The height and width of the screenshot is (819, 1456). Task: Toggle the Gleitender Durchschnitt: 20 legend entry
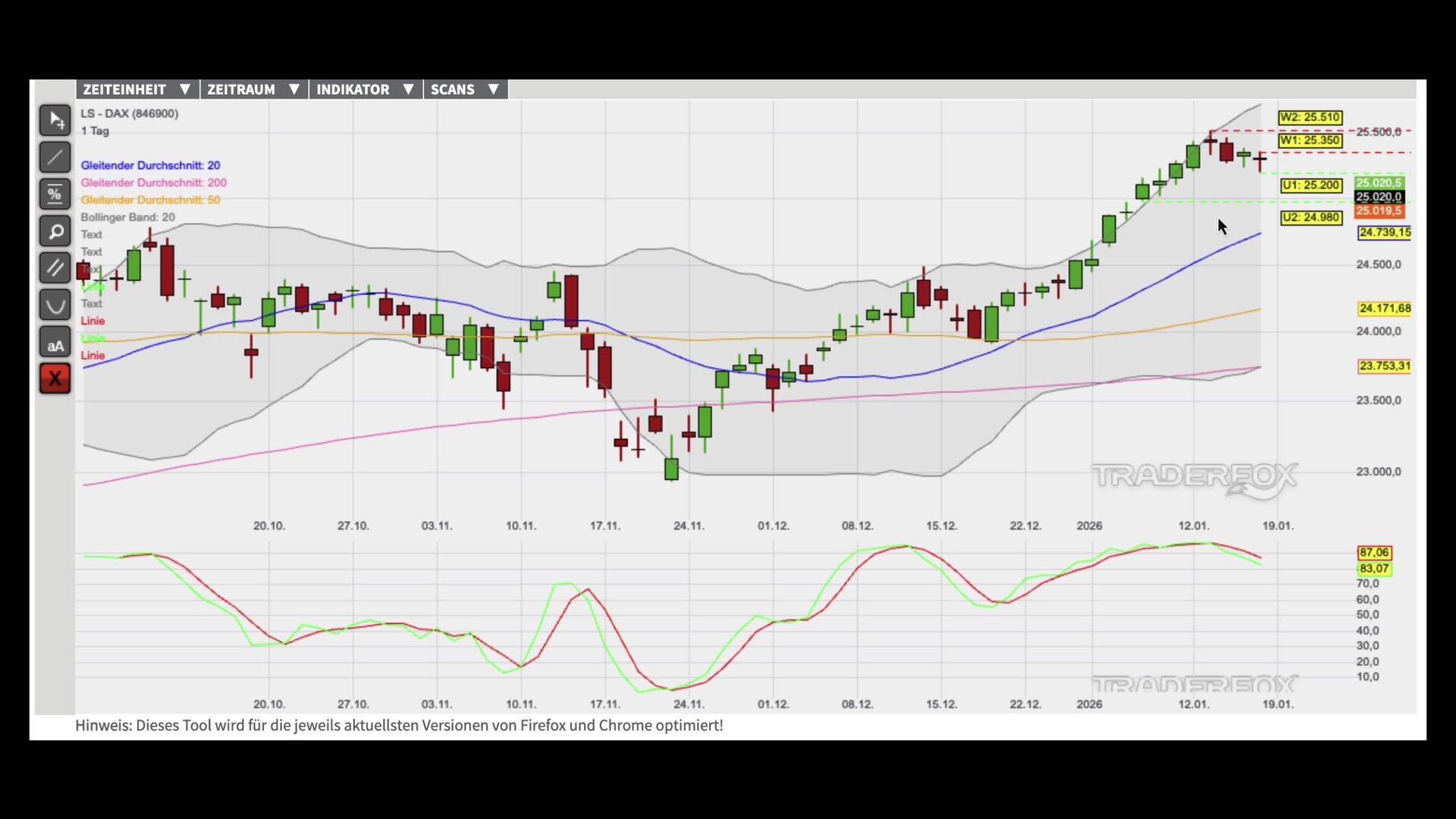click(150, 165)
